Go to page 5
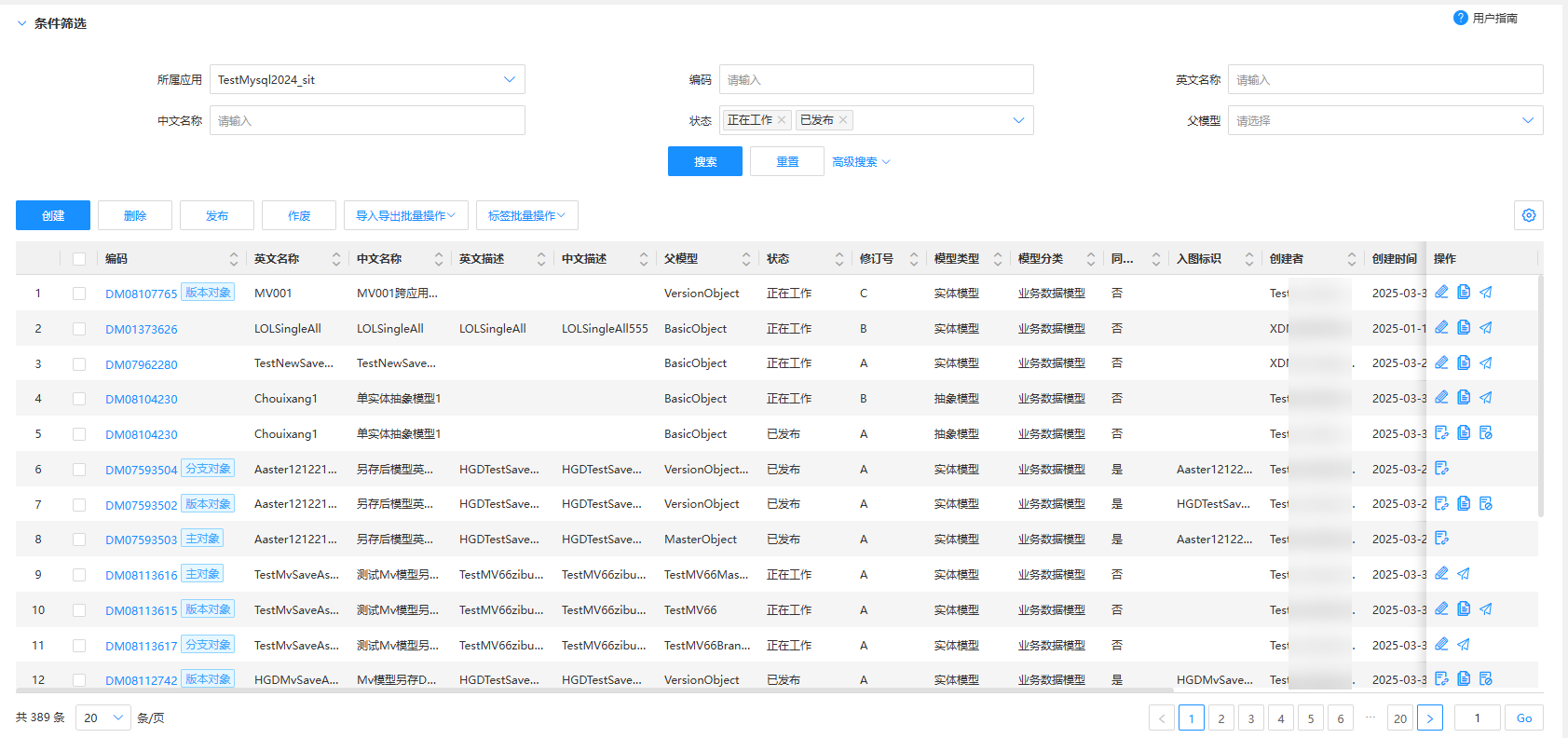Image resolution: width=1568 pixels, height=738 pixels. click(x=1311, y=717)
